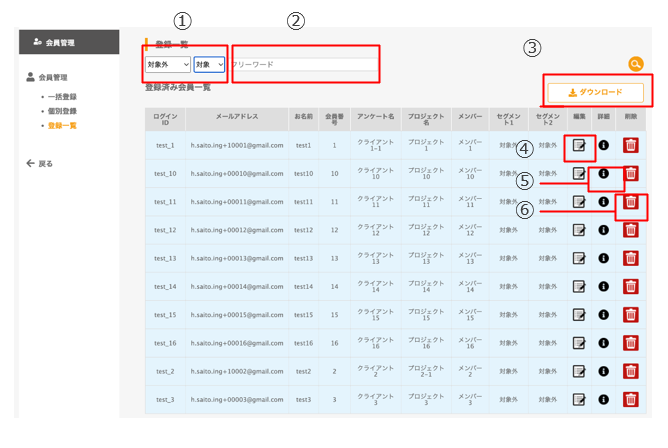This screenshot has height=448, width=668.
Task: Delete the test_11 member
Action: [631, 202]
